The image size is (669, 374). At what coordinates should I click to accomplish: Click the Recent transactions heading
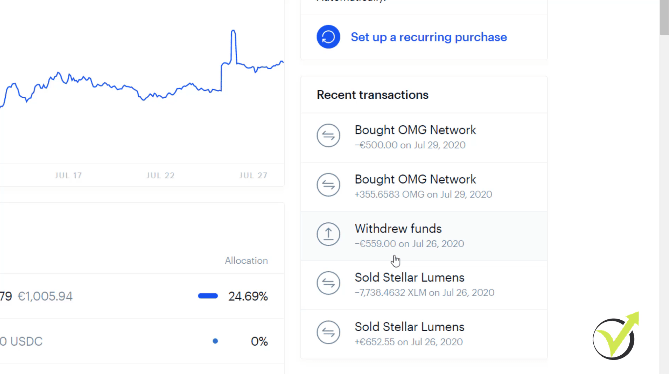point(372,95)
